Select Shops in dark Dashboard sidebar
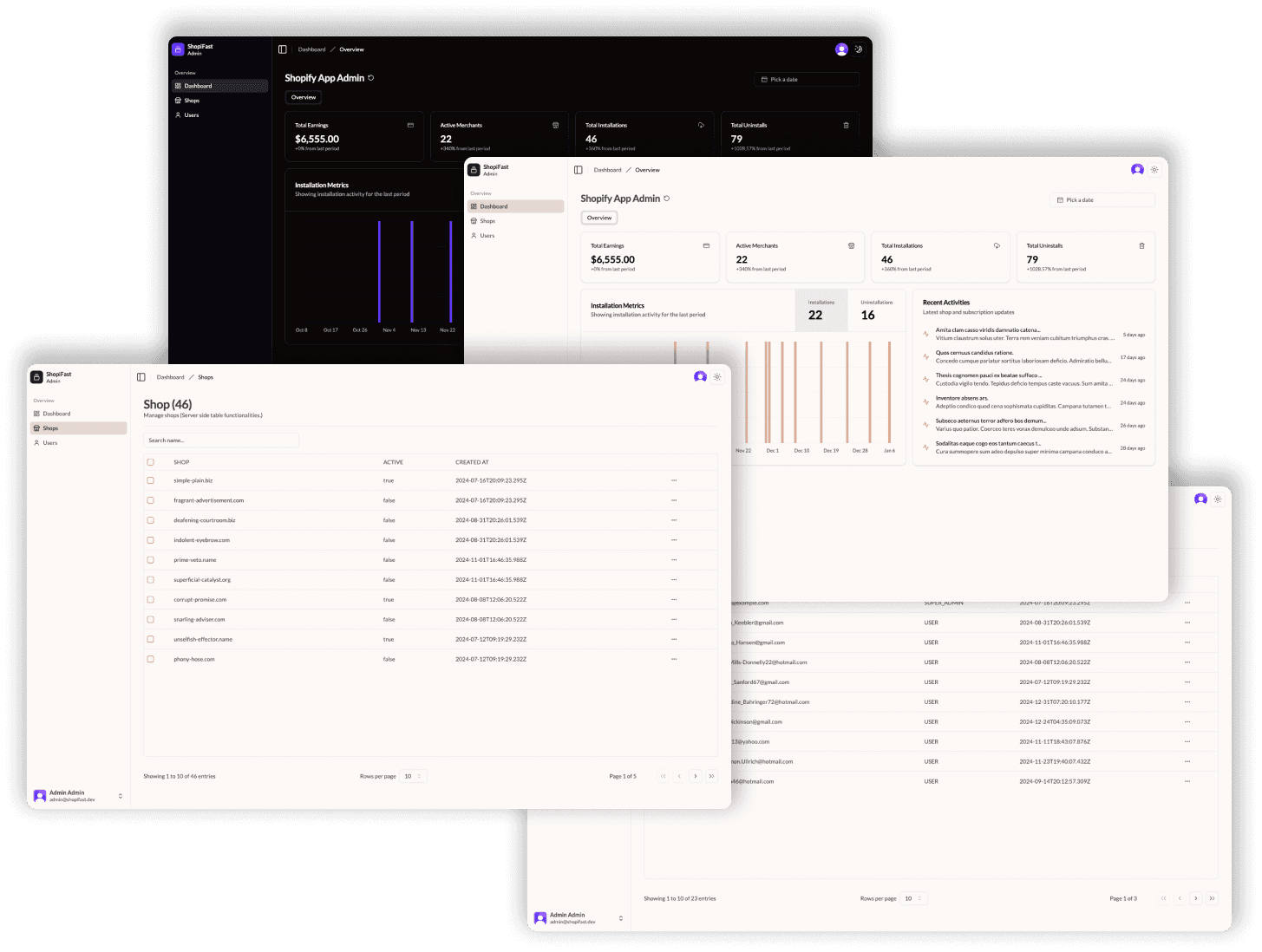1262x952 pixels. (x=219, y=101)
